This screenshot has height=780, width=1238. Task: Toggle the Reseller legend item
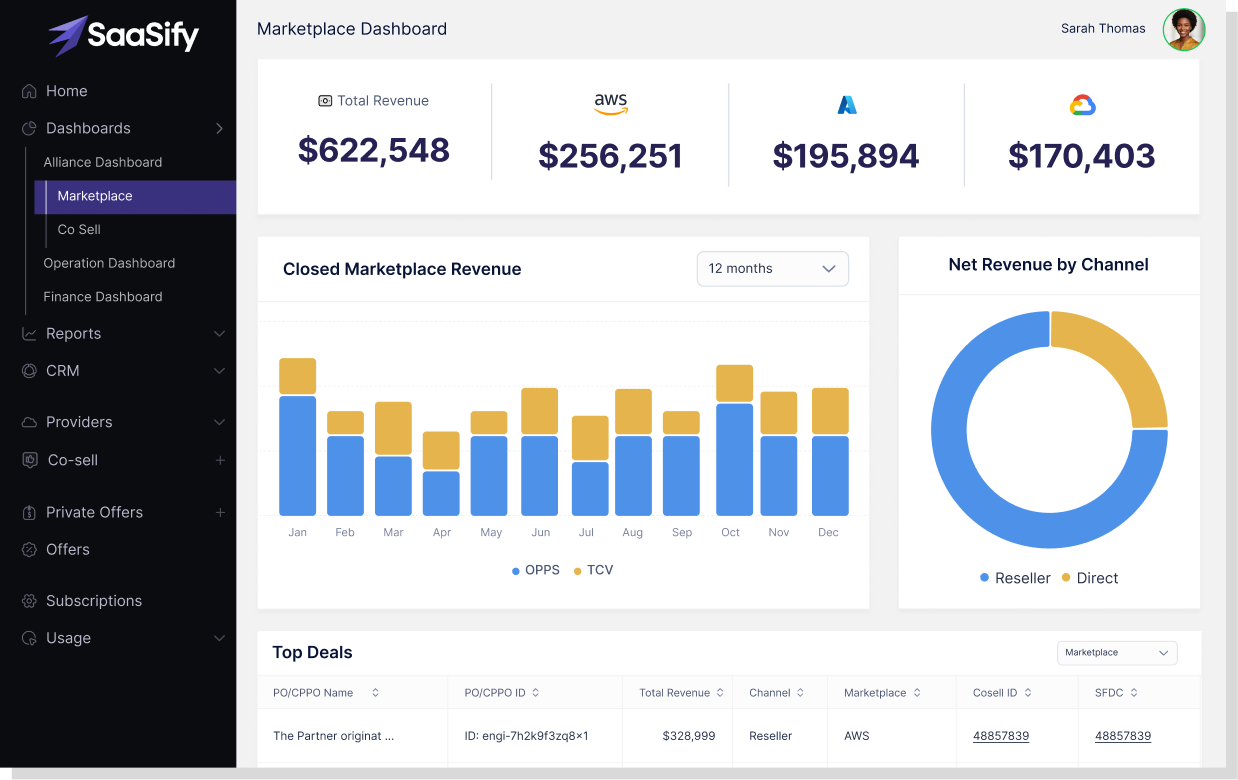pyautogui.click(x=1015, y=578)
